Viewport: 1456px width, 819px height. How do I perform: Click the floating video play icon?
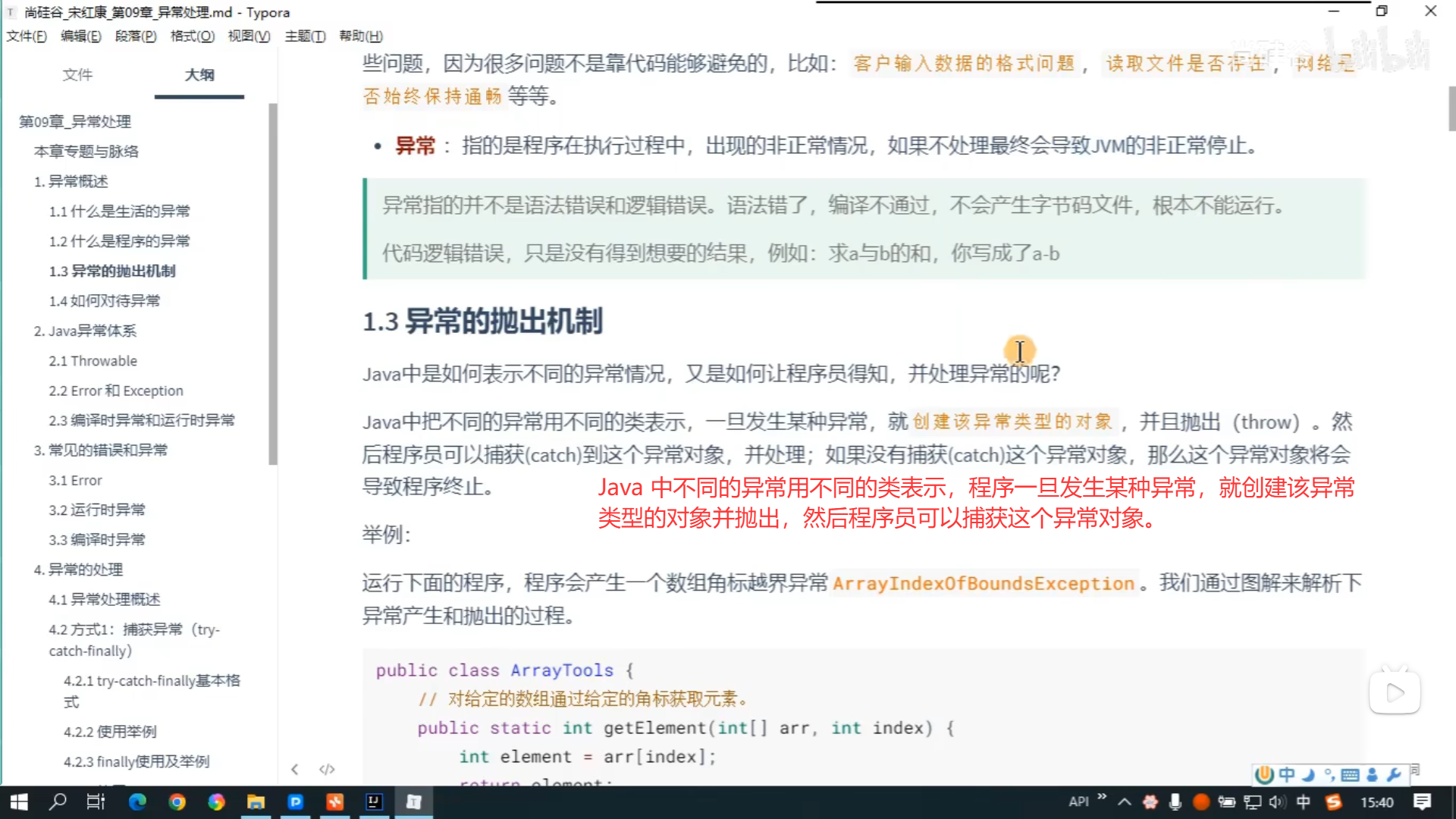pos(1395,692)
